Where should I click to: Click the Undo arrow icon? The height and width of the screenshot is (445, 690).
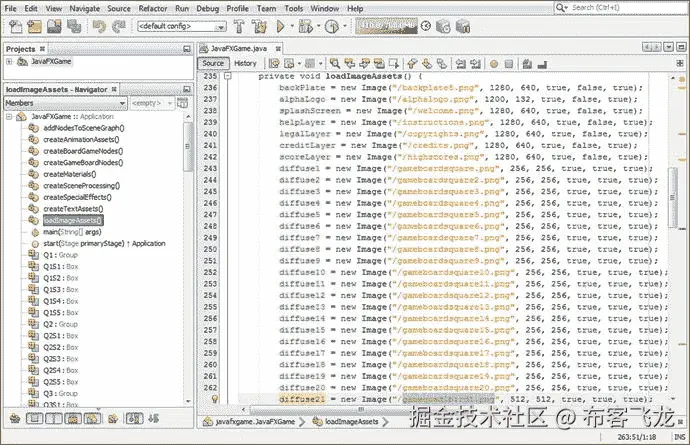click(x=99, y=27)
